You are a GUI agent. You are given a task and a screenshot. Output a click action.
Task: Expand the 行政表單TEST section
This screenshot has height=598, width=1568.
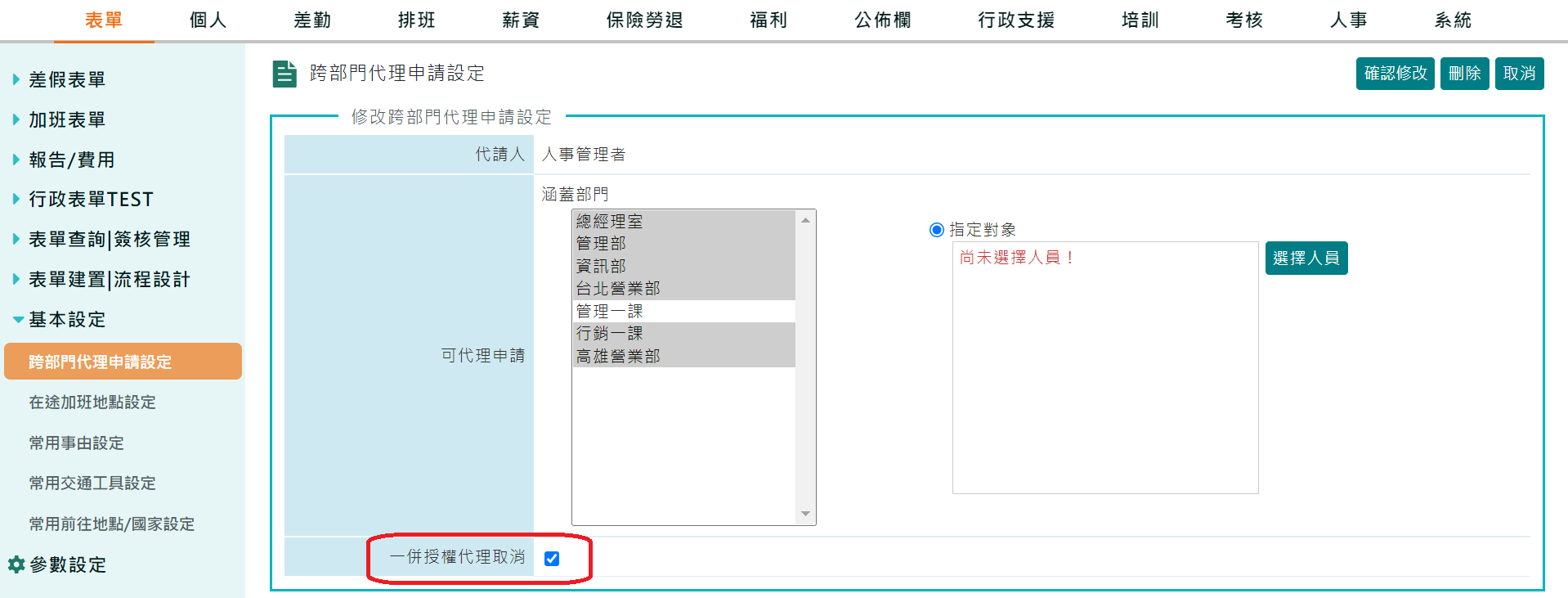coord(83,199)
